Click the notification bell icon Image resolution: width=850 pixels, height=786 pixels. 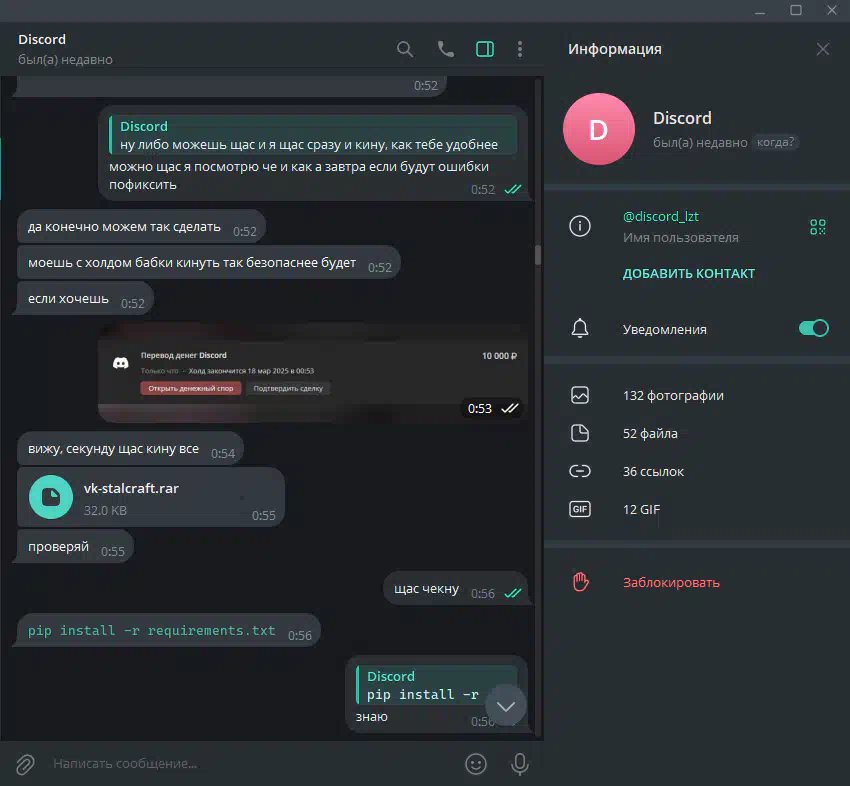click(579, 328)
